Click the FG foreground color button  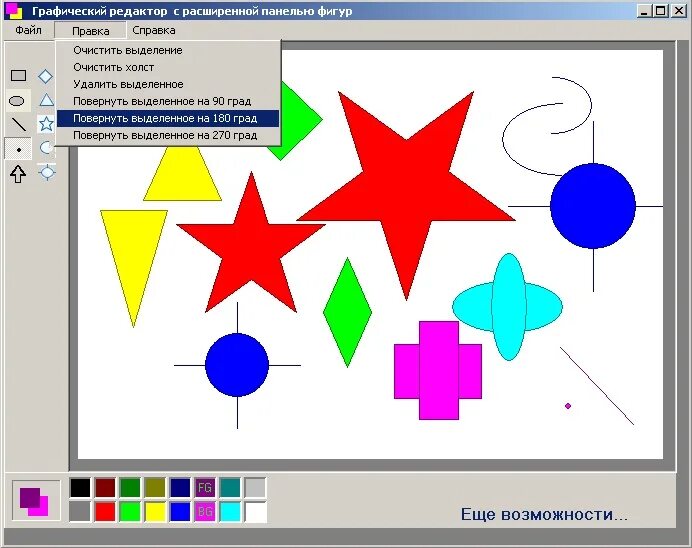(205, 488)
